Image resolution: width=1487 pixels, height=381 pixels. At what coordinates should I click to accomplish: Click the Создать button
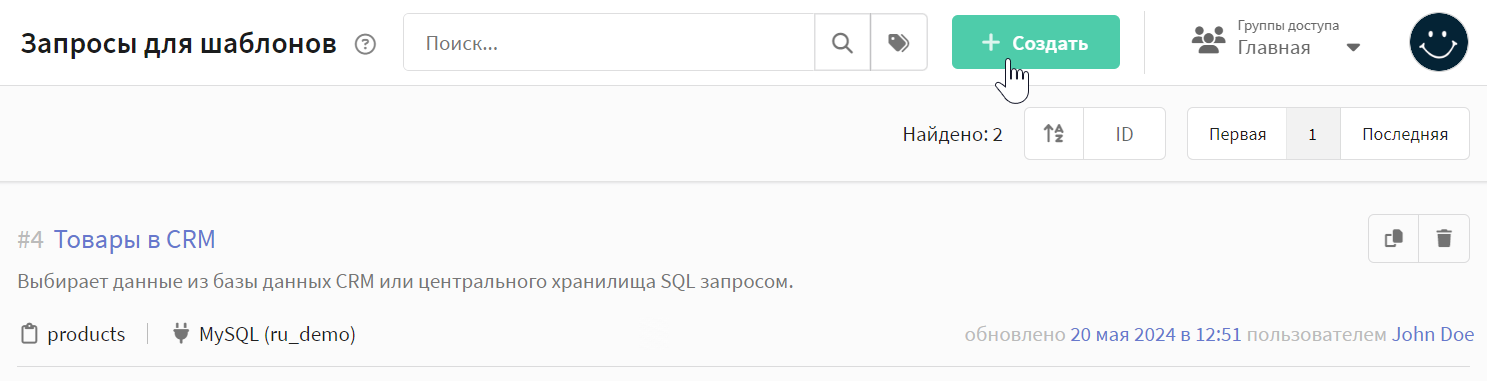click(1035, 43)
